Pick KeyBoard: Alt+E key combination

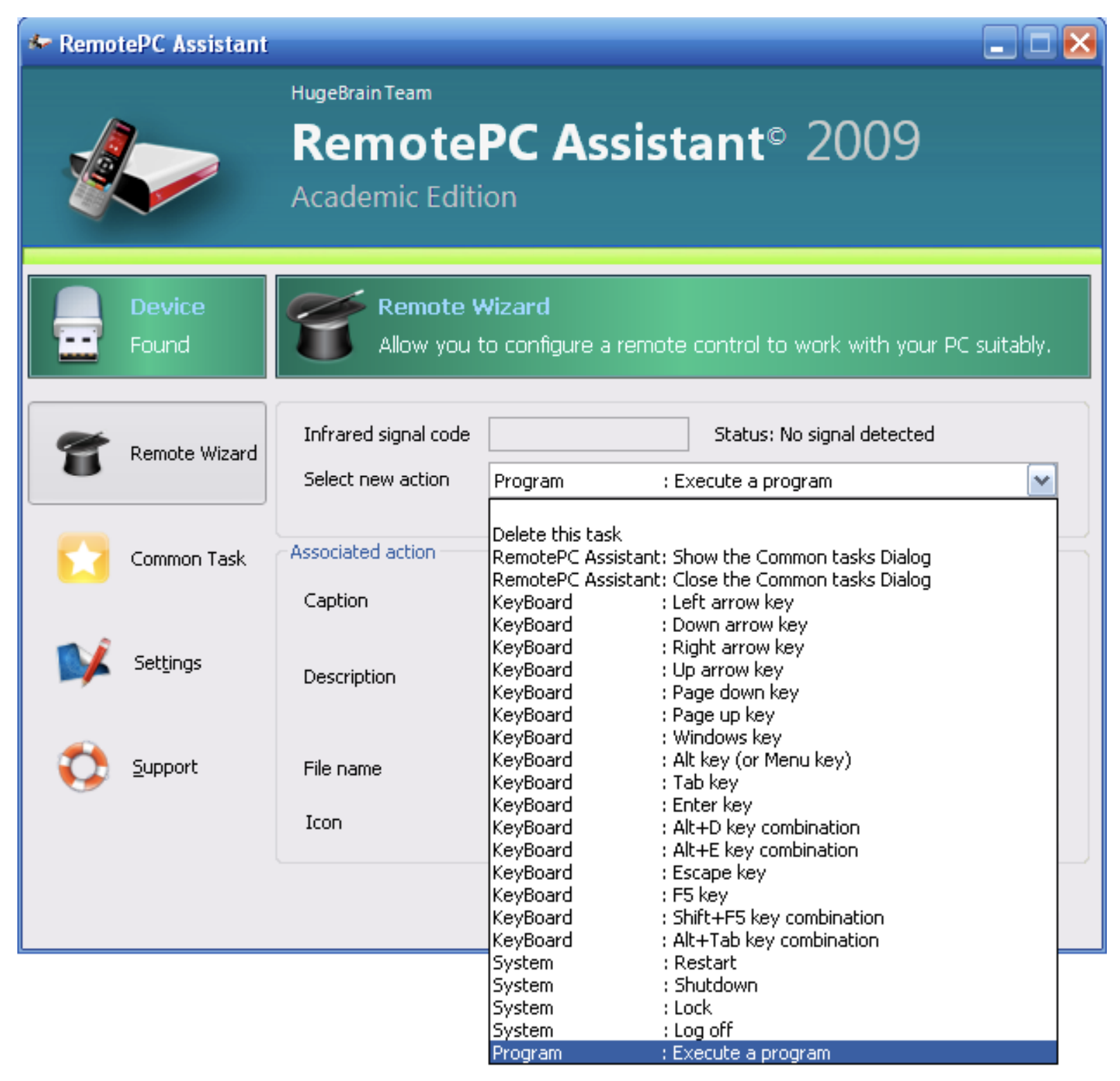coord(773,850)
